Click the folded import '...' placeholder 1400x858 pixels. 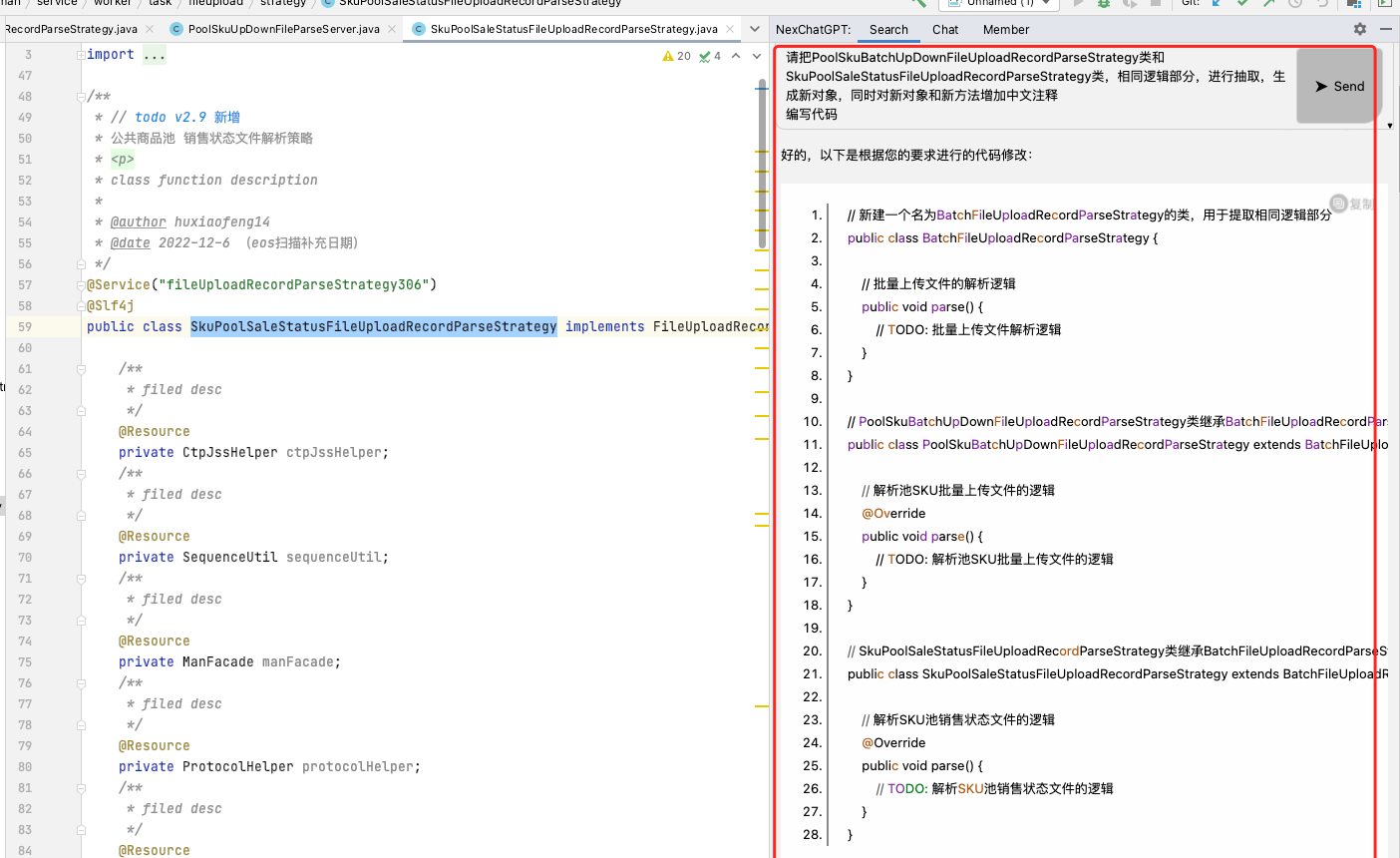pyautogui.click(x=155, y=55)
